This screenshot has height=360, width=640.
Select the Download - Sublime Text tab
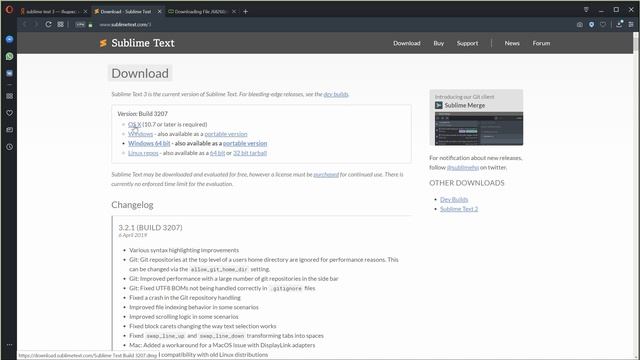(126, 12)
